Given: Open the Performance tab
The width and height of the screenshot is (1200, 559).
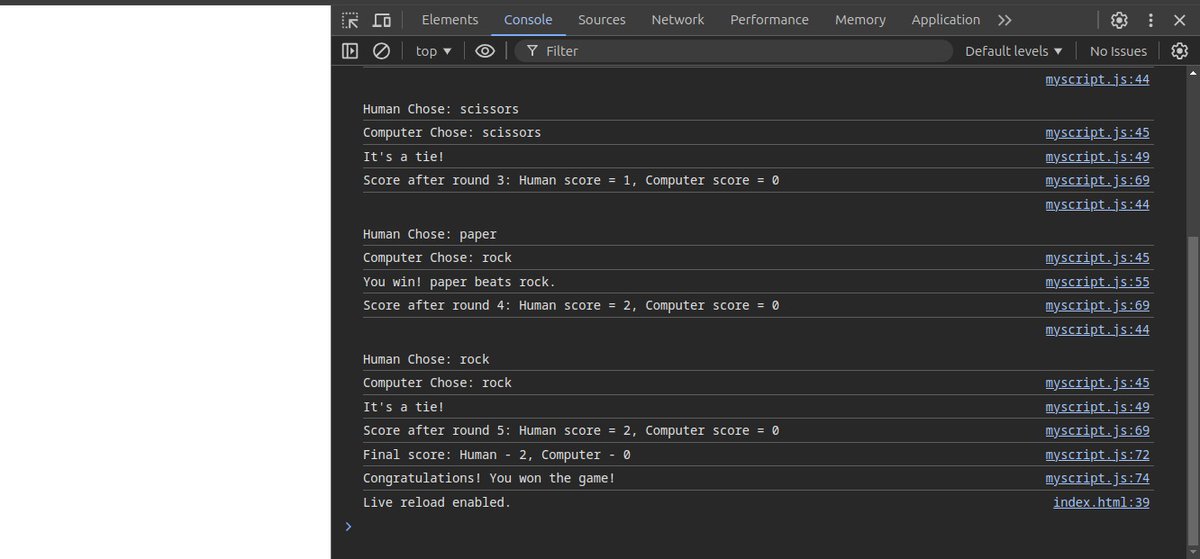Looking at the screenshot, I should tap(770, 20).
